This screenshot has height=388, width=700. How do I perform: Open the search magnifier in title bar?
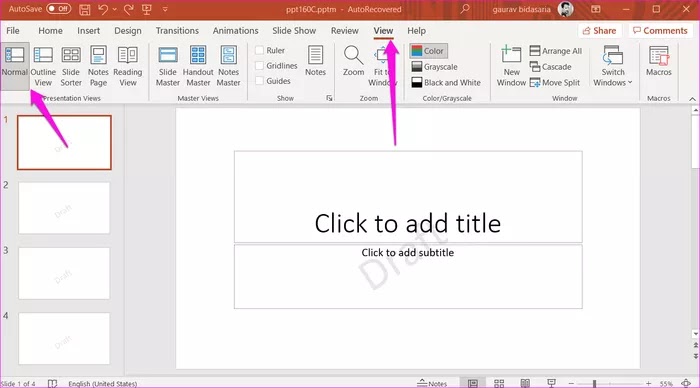tap(465, 9)
